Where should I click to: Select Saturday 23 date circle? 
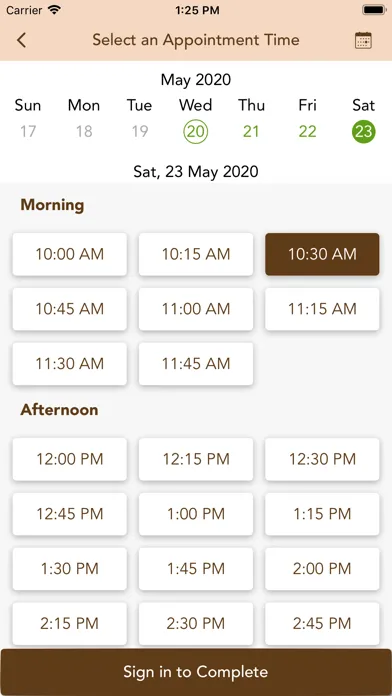coord(364,132)
